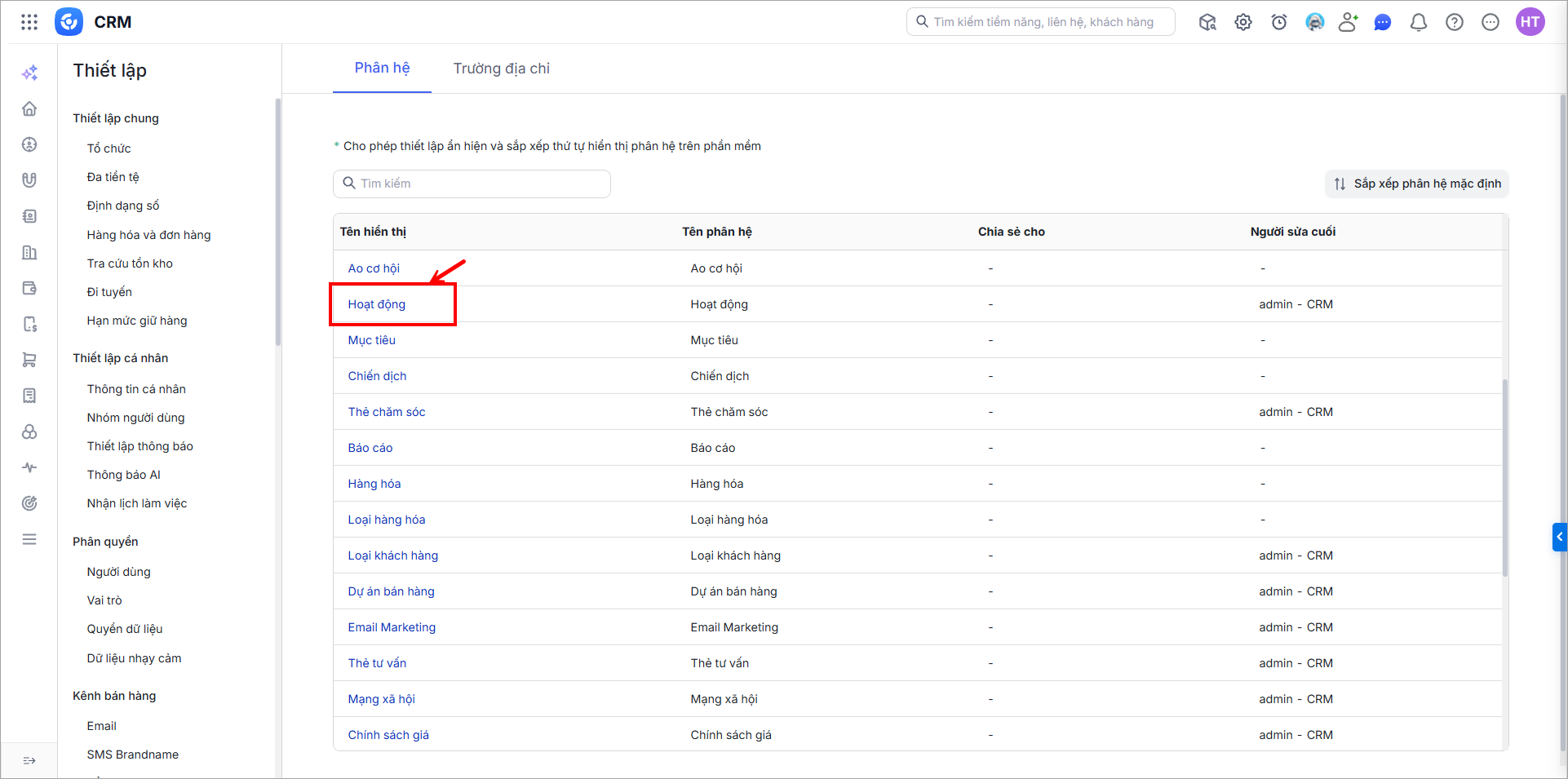The image size is (1568, 779).
Task: Select Định dạng số in settings menu
Action: click(x=123, y=206)
